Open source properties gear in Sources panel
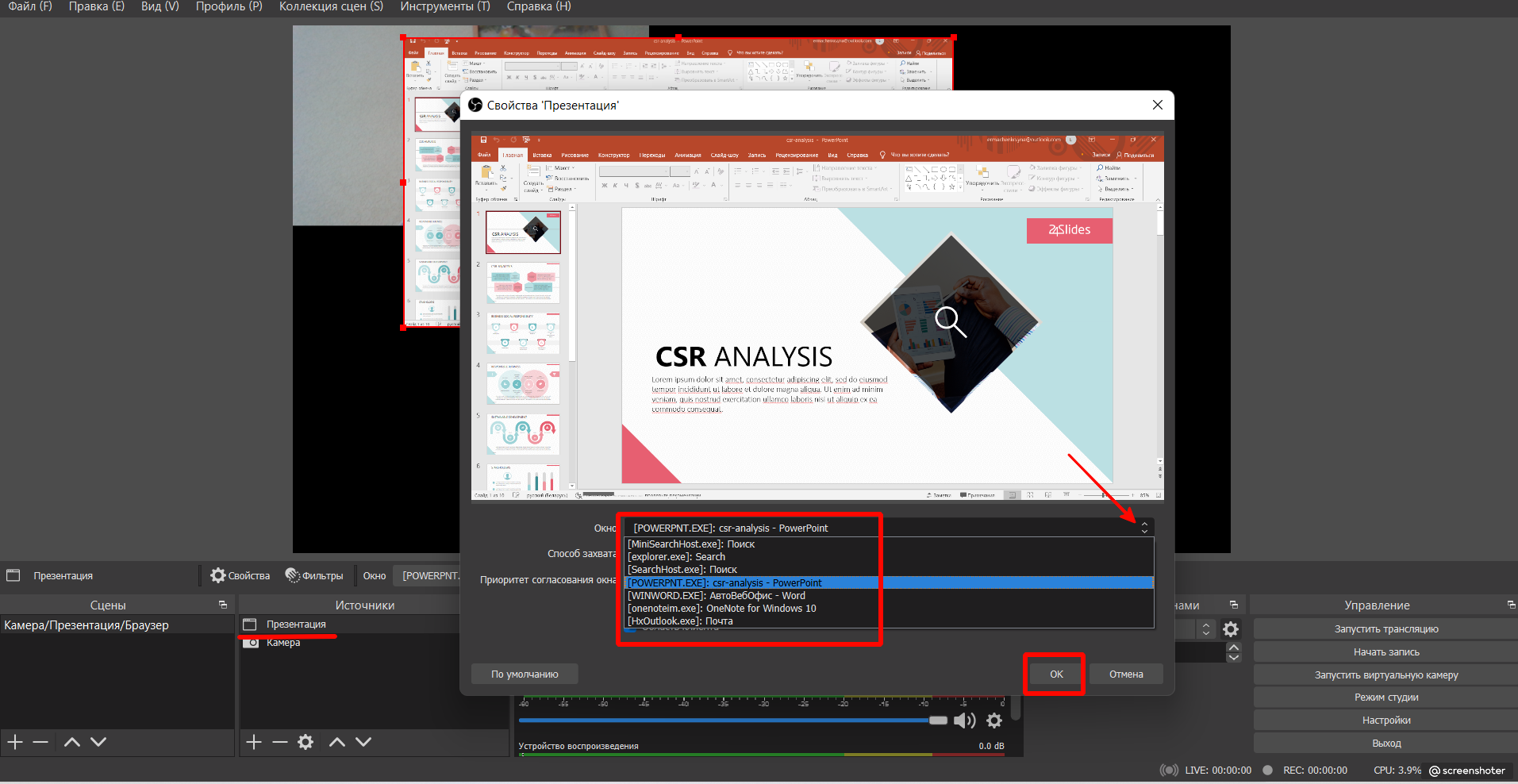 (306, 742)
